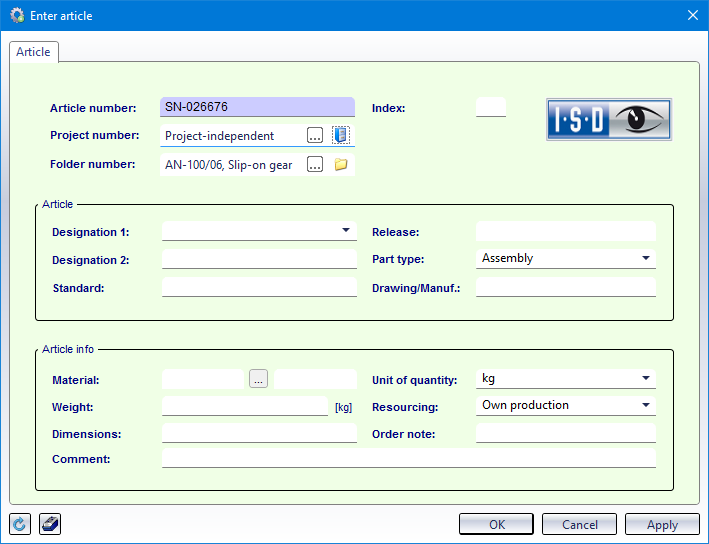Click the ISD eye logo
This screenshot has height=544, width=709.
pos(609,119)
